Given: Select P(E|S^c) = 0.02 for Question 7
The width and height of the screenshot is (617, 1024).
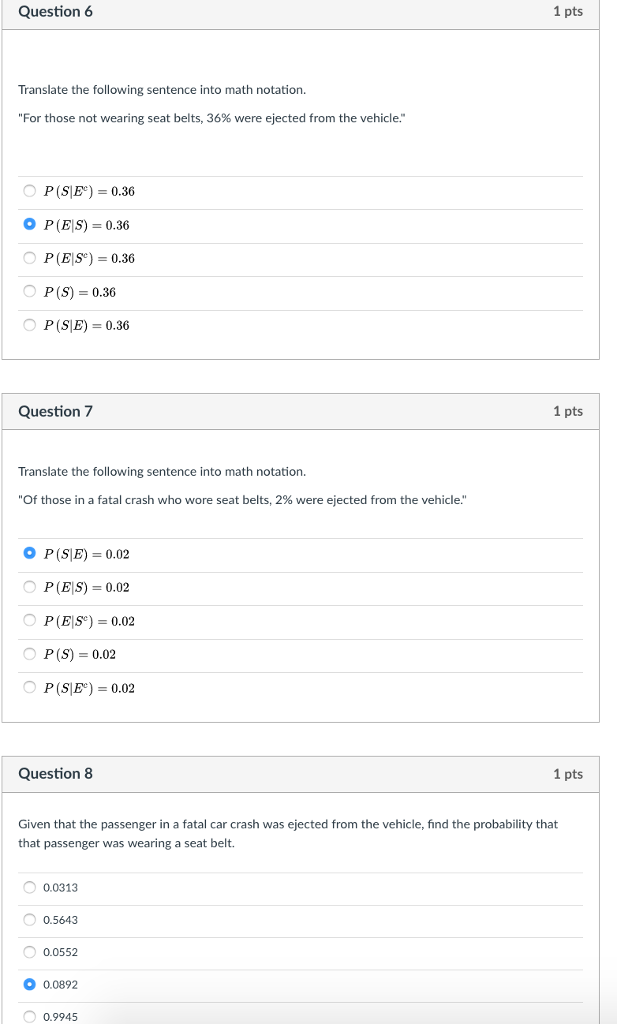Looking at the screenshot, I should tap(31, 621).
